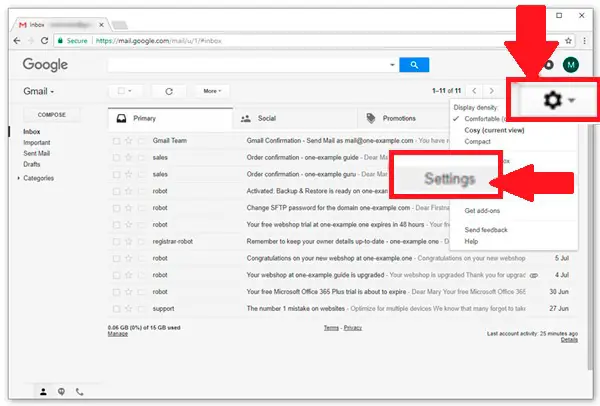Switch to the Promotions tab
The image size is (600, 406).
(x=403, y=118)
